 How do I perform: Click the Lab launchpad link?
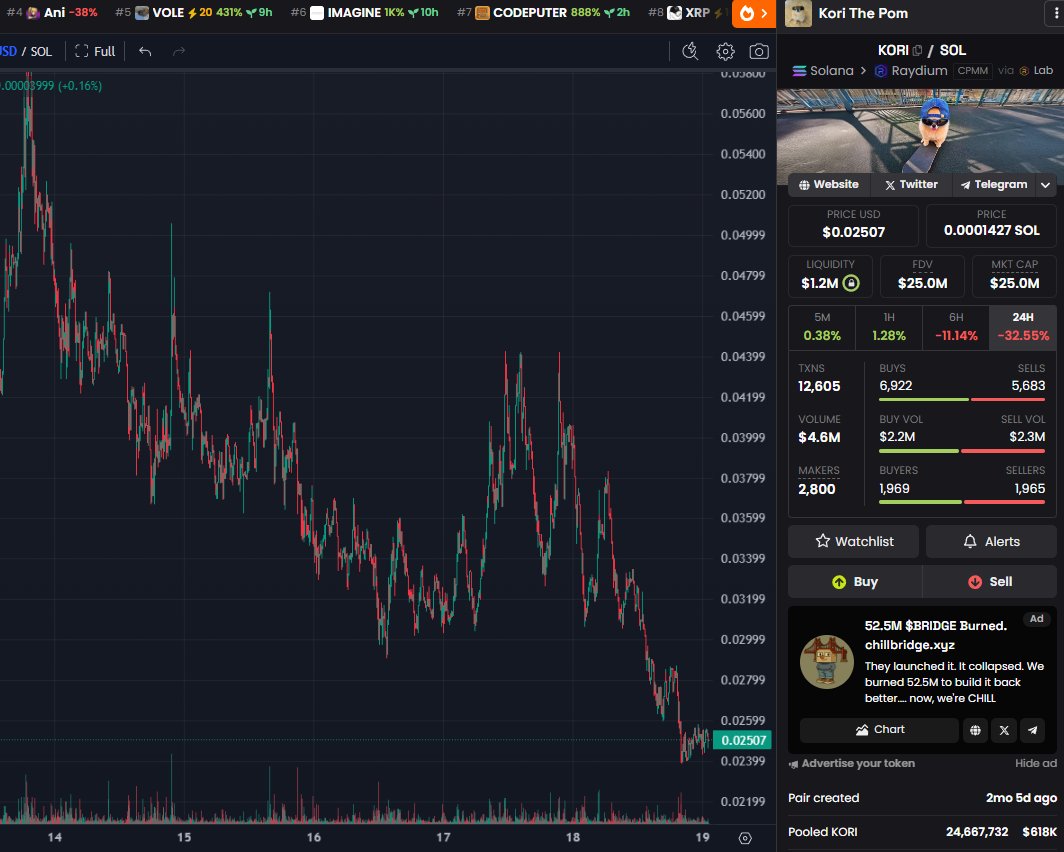point(1036,71)
